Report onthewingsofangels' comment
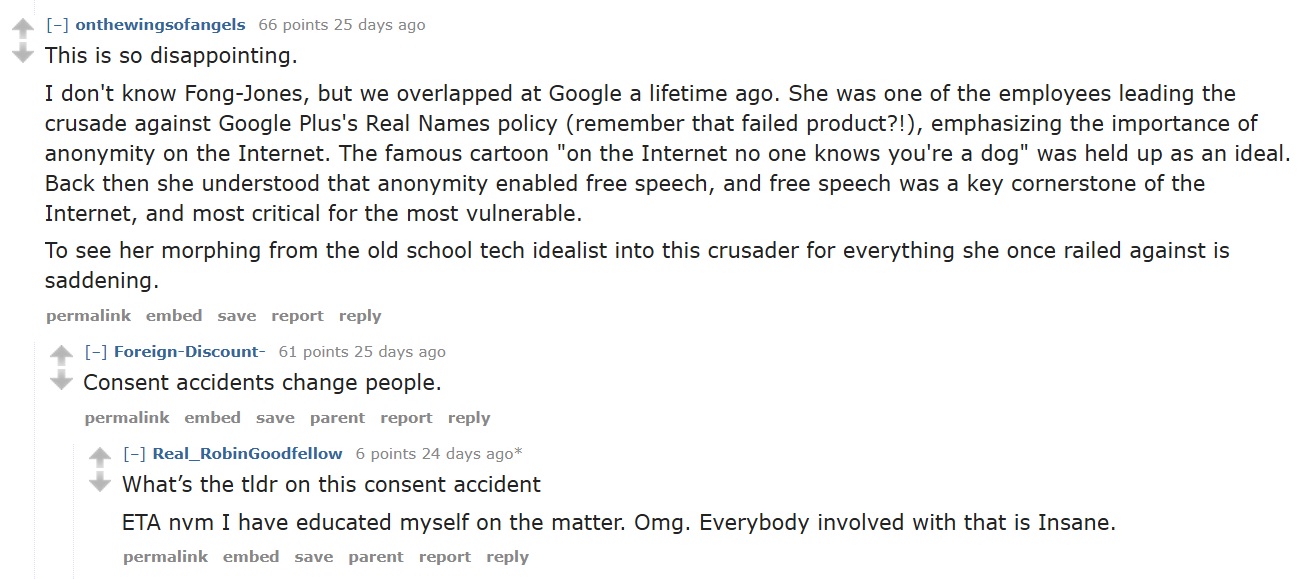 [297, 315]
